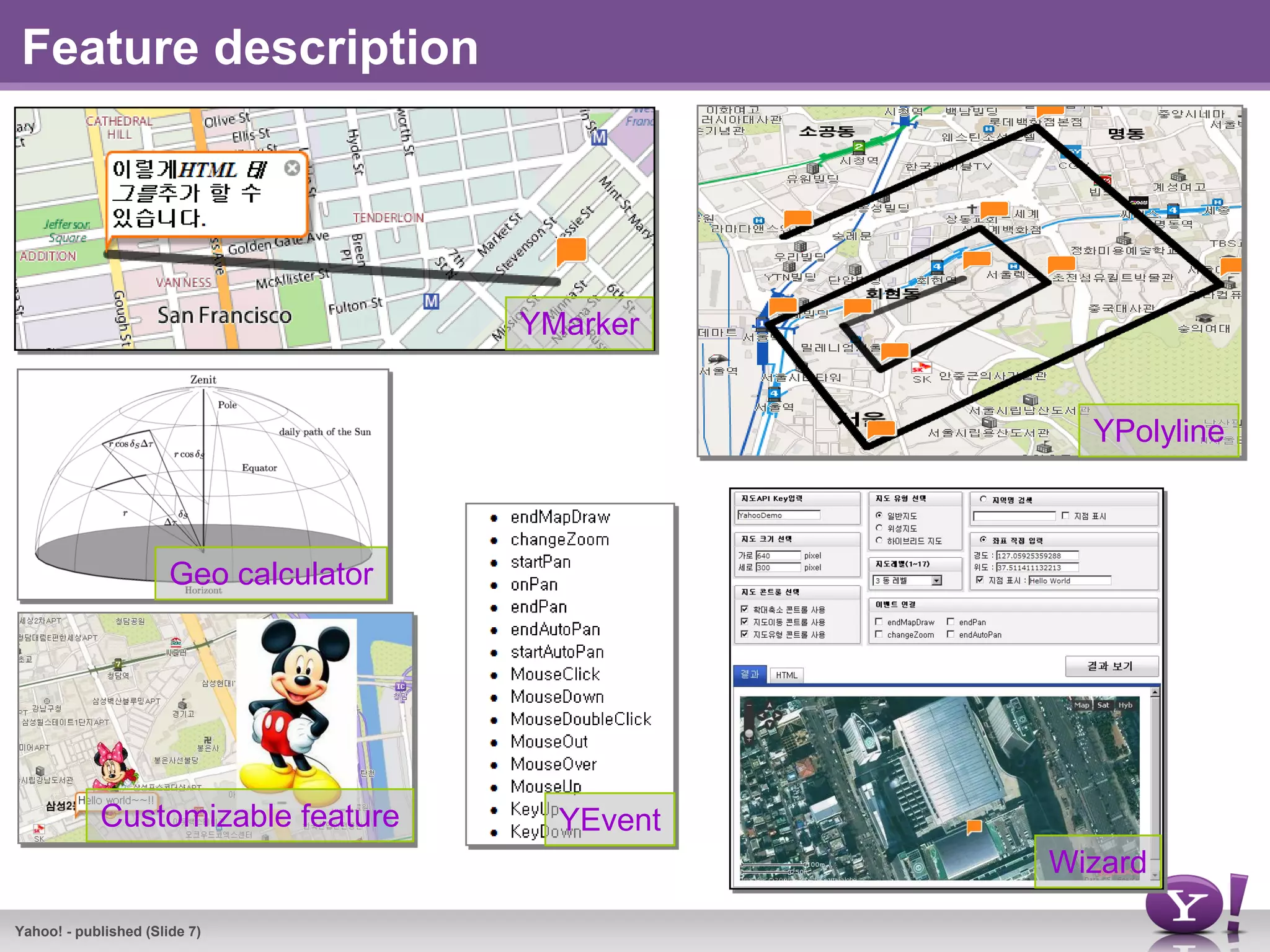The height and width of the screenshot is (952, 1270).
Task: Pan the wizard map right with arrow
Action: 777,715
